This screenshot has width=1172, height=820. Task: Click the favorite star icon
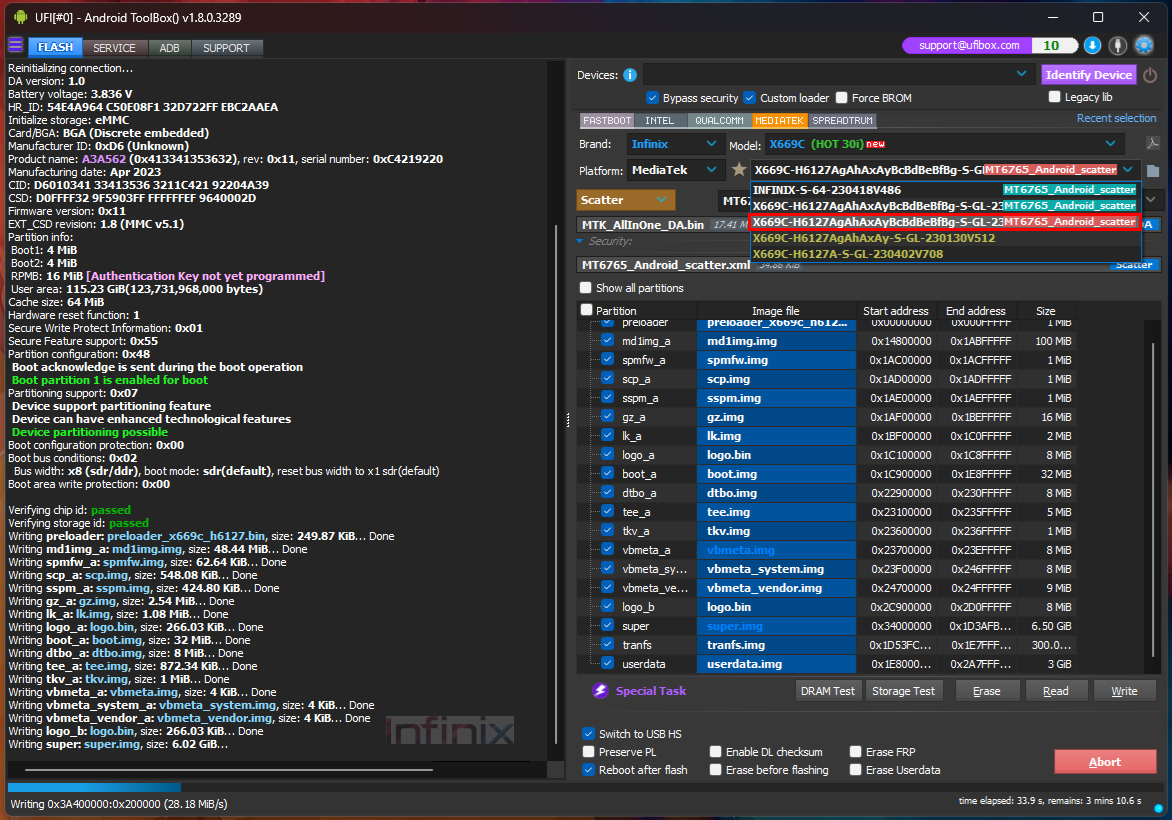[x=738, y=170]
